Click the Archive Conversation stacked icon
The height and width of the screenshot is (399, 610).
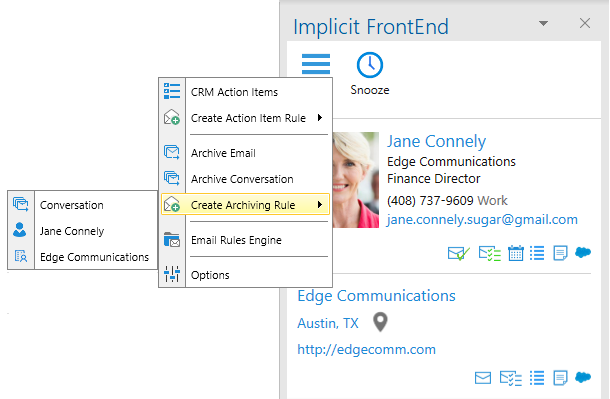click(172, 178)
